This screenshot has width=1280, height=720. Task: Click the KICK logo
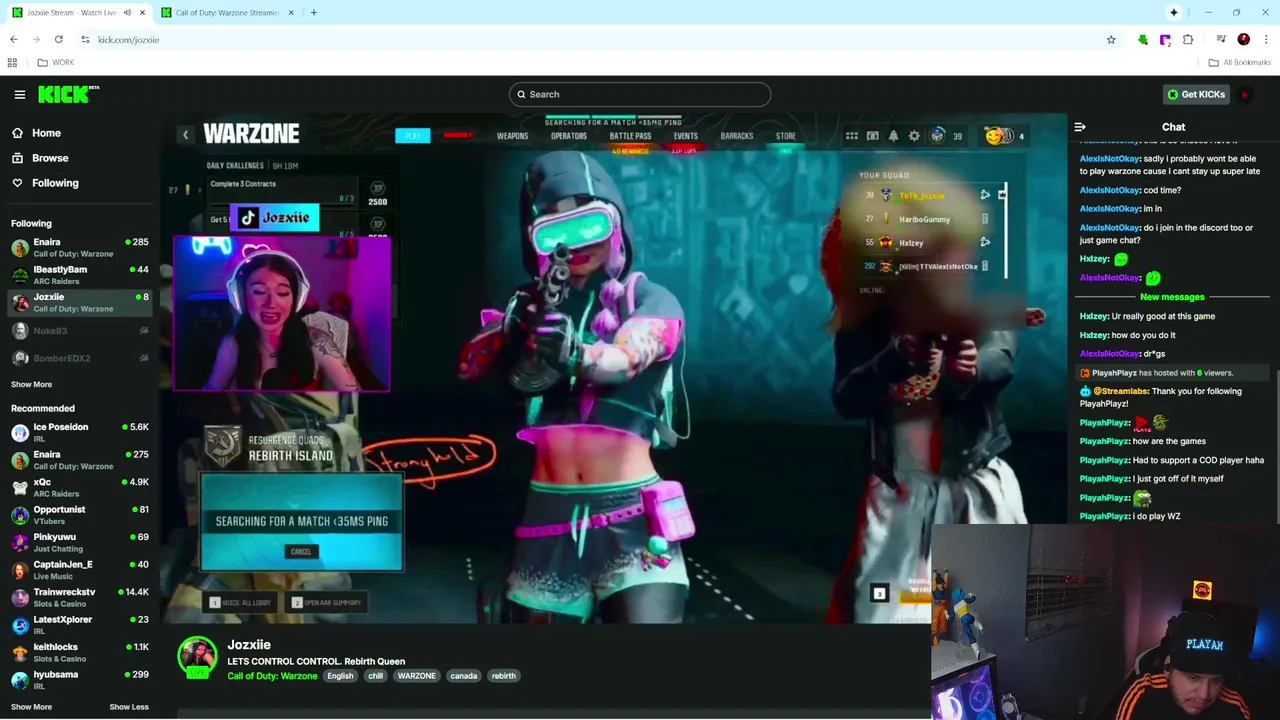click(x=68, y=94)
